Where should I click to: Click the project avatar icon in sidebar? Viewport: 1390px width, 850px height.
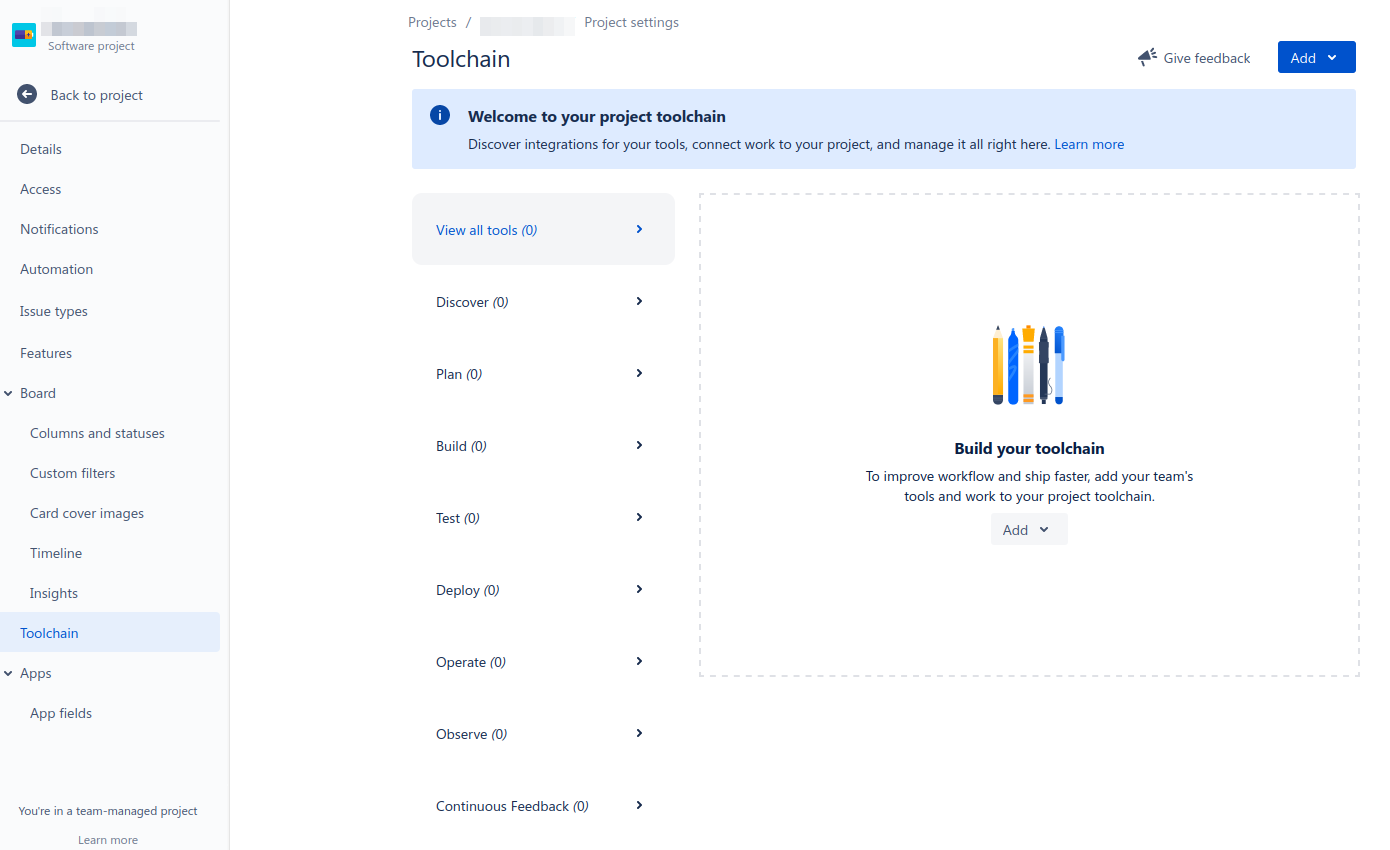pyautogui.click(x=24, y=35)
